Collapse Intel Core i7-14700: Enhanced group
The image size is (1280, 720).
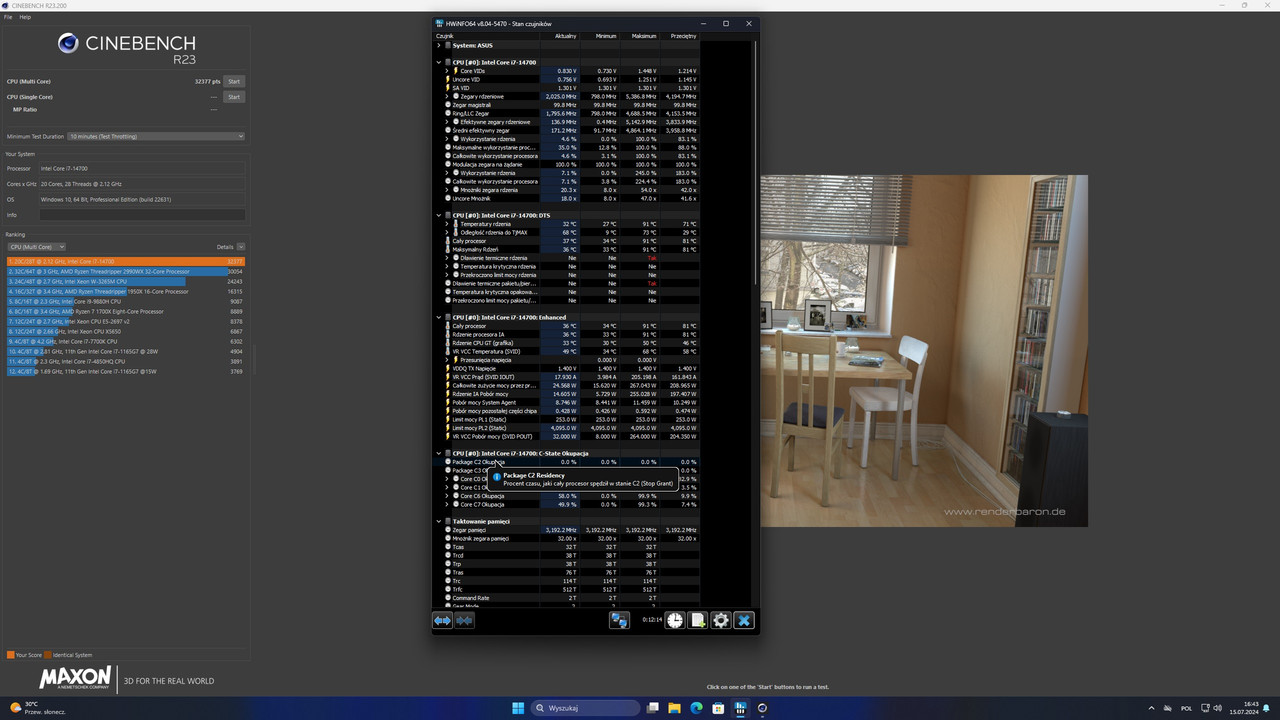tap(438, 317)
